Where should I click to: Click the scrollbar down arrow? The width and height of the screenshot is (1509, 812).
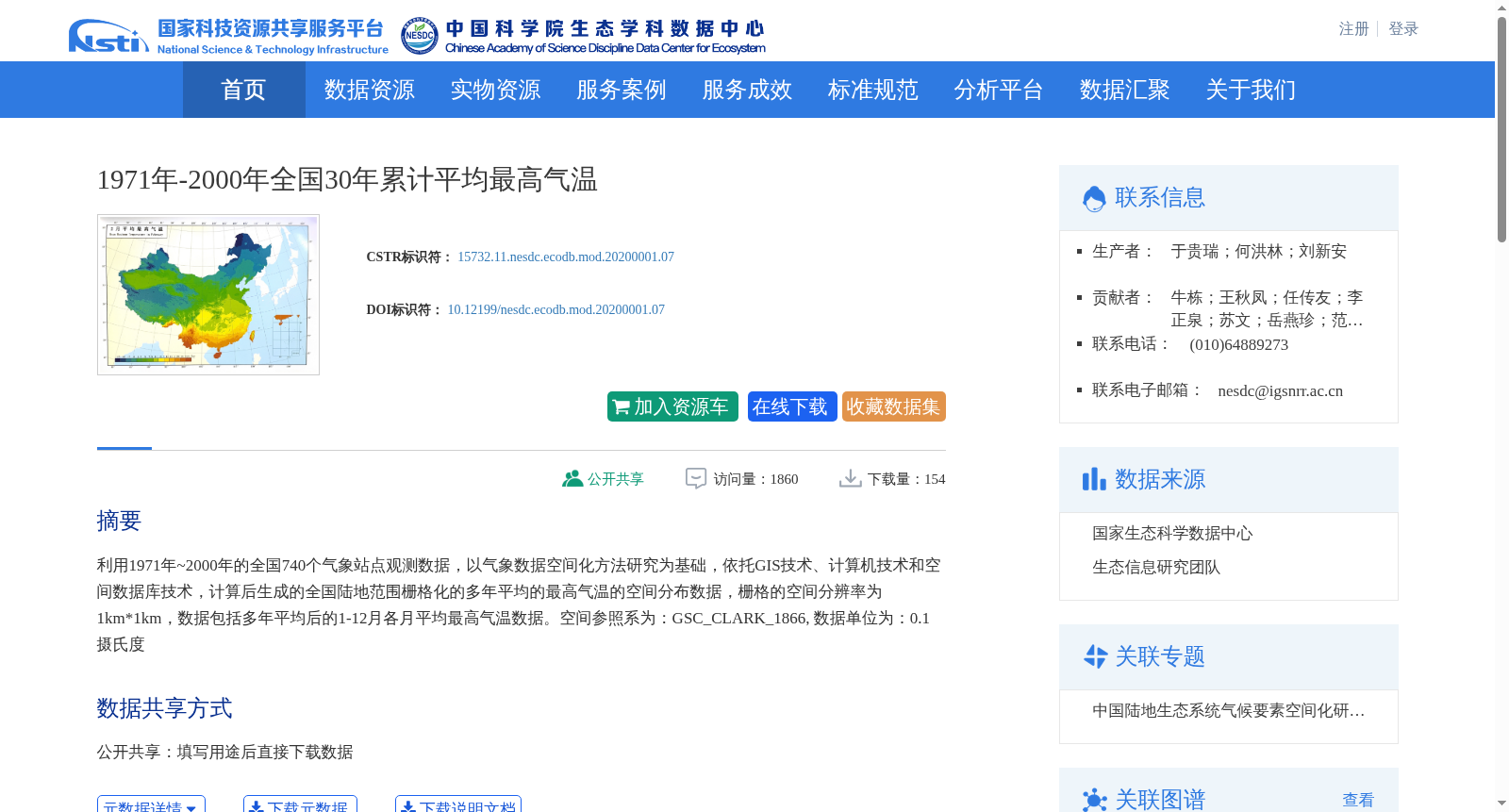click(1501, 804)
